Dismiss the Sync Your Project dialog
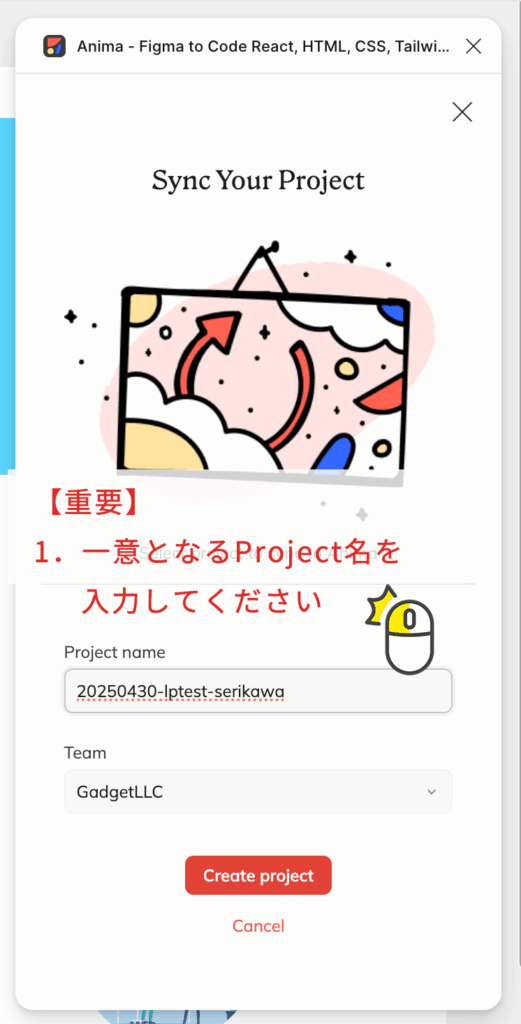 (462, 112)
